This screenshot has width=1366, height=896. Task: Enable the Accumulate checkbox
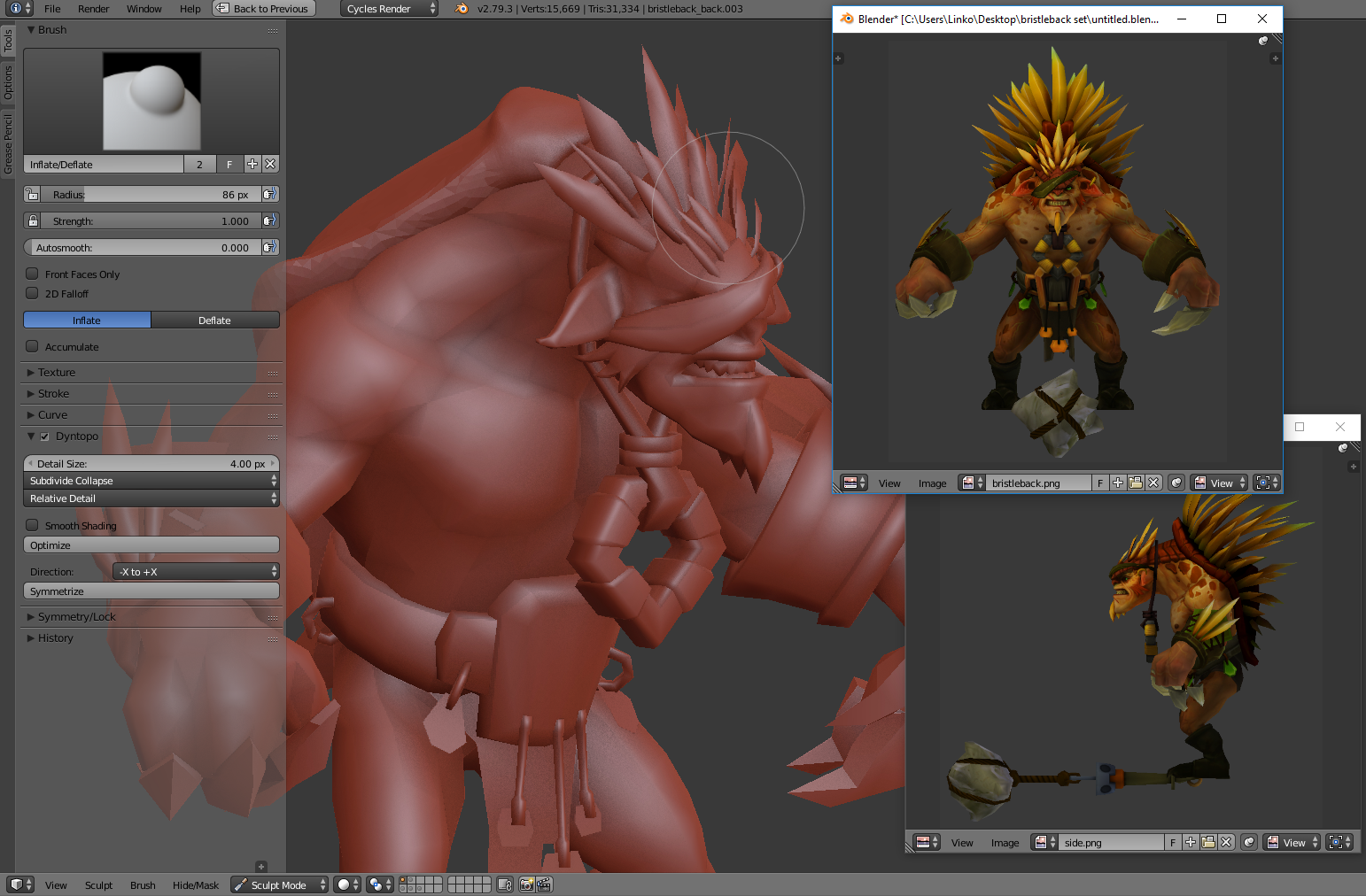pos(33,346)
